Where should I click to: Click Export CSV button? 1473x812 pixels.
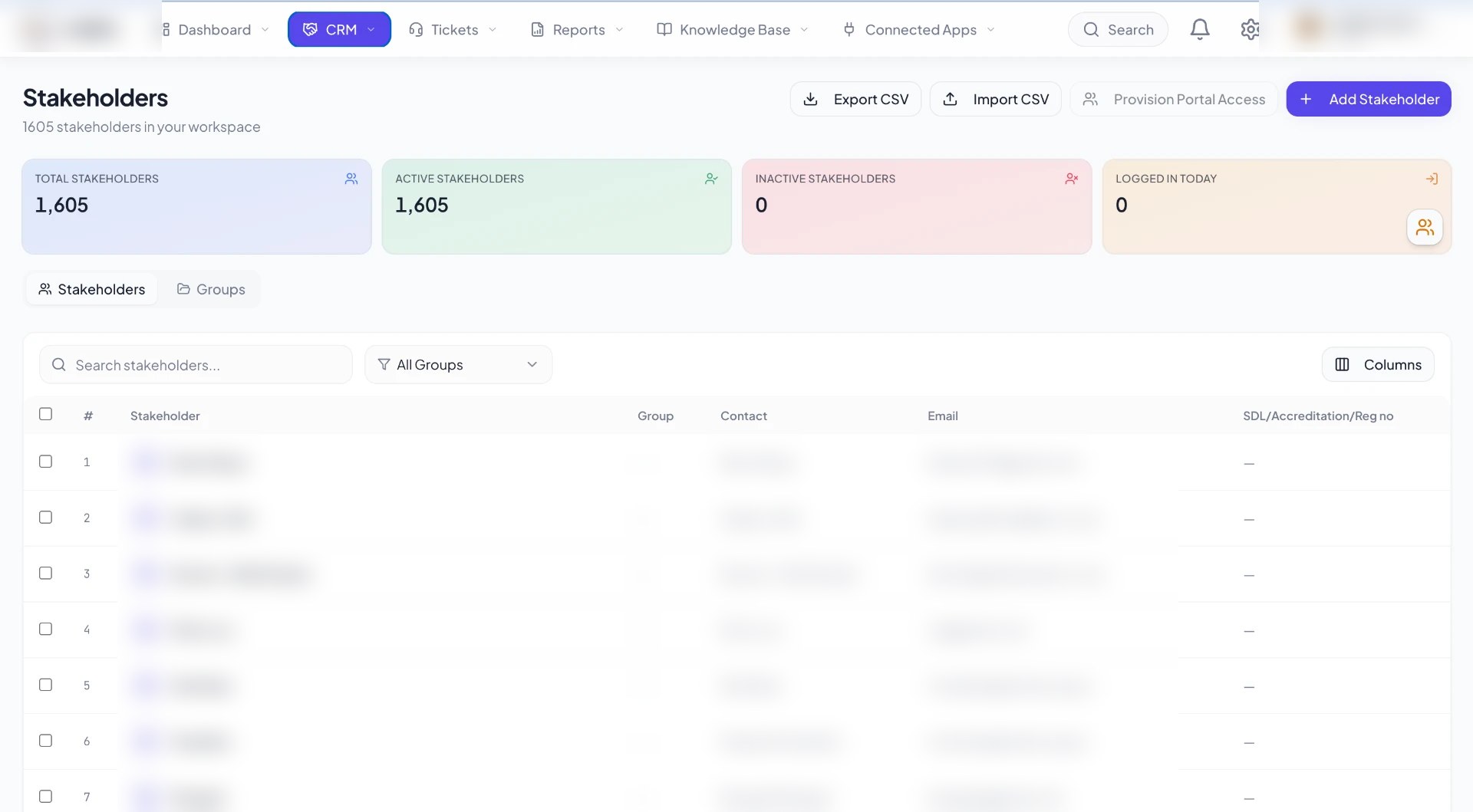click(x=855, y=99)
